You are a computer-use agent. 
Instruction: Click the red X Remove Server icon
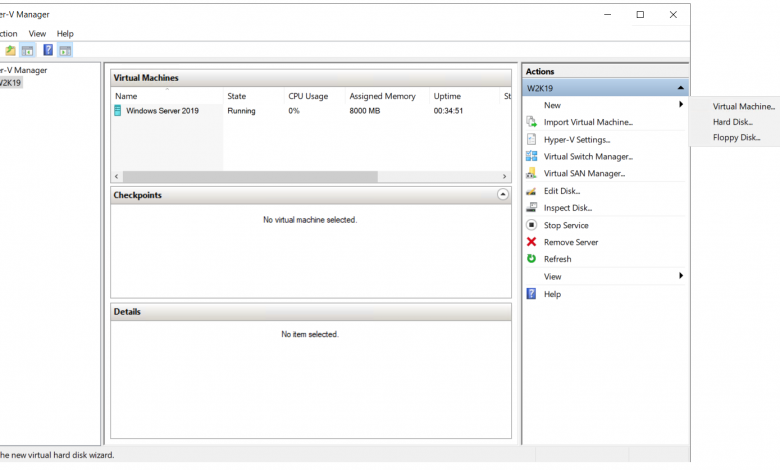[x=532, y=242]
